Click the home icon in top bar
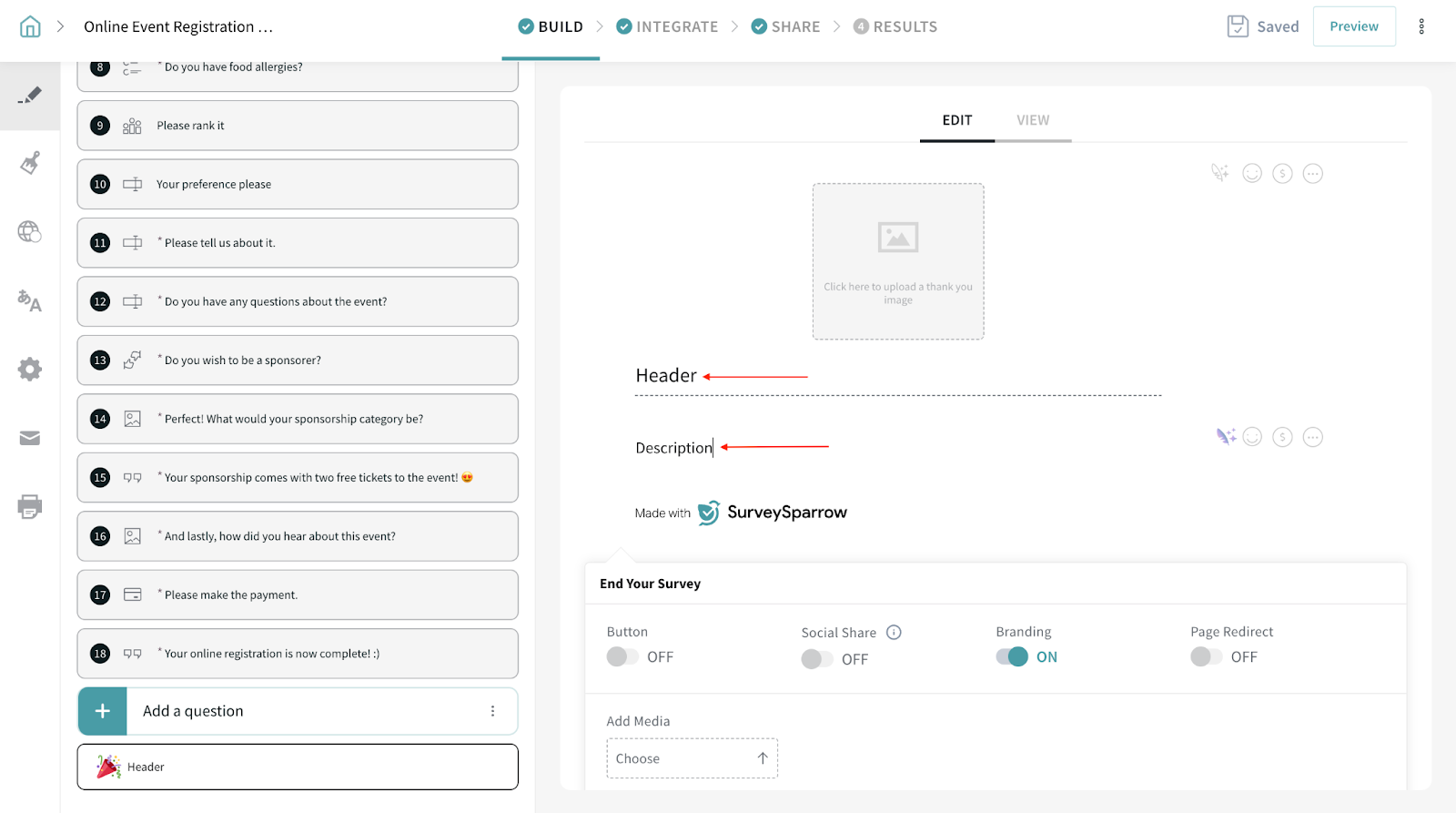The image size is (1456, 813). pyautogui.click(x=30, y=26)
